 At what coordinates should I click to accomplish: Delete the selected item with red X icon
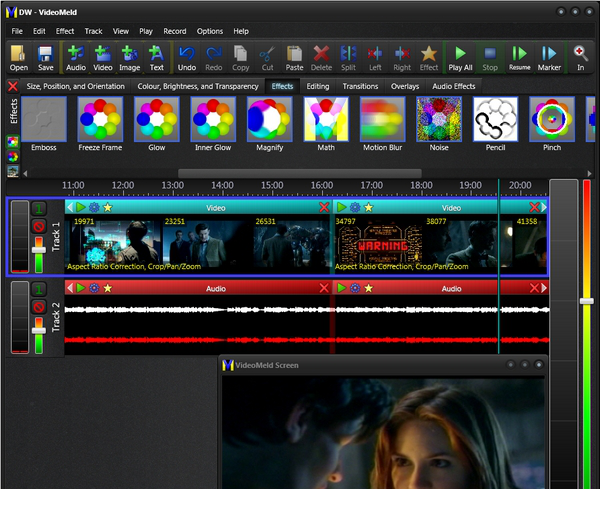[321, 58]
